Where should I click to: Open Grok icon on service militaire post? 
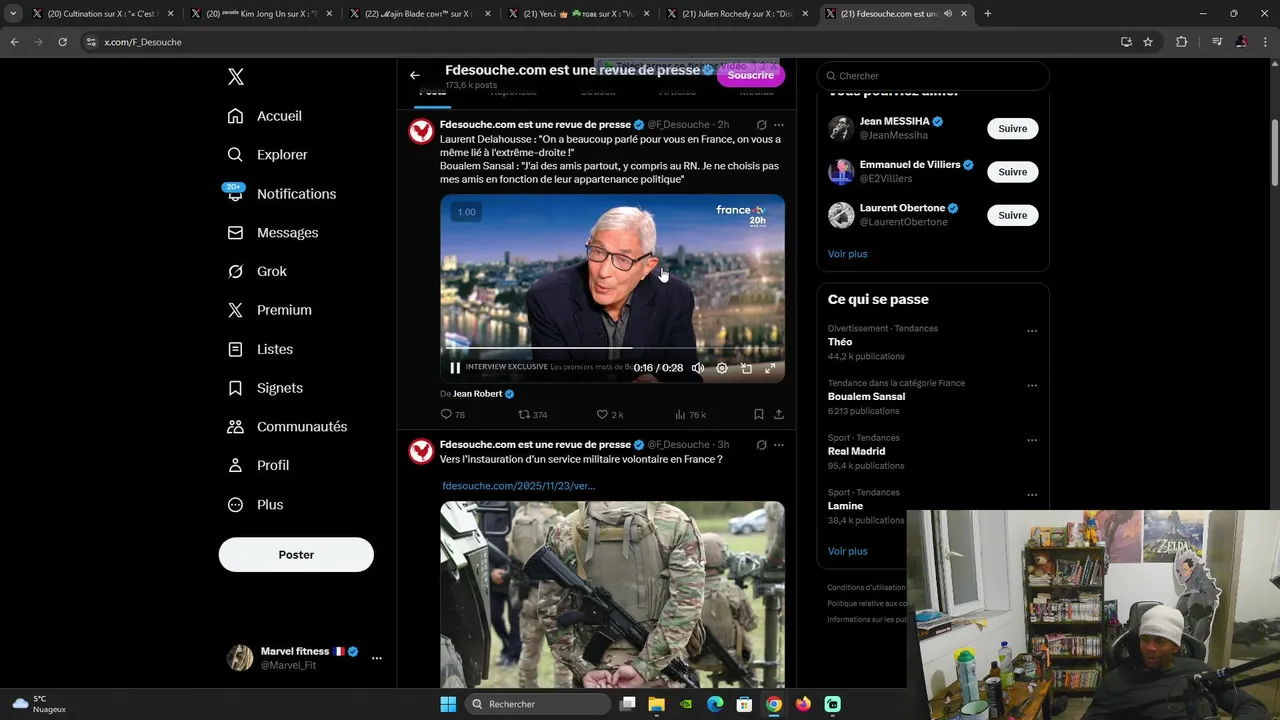point(761,445)
